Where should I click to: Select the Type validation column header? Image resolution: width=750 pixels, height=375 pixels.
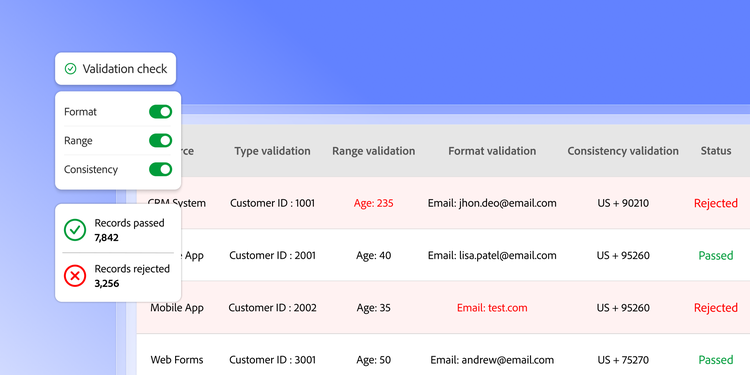click(272, 151)
